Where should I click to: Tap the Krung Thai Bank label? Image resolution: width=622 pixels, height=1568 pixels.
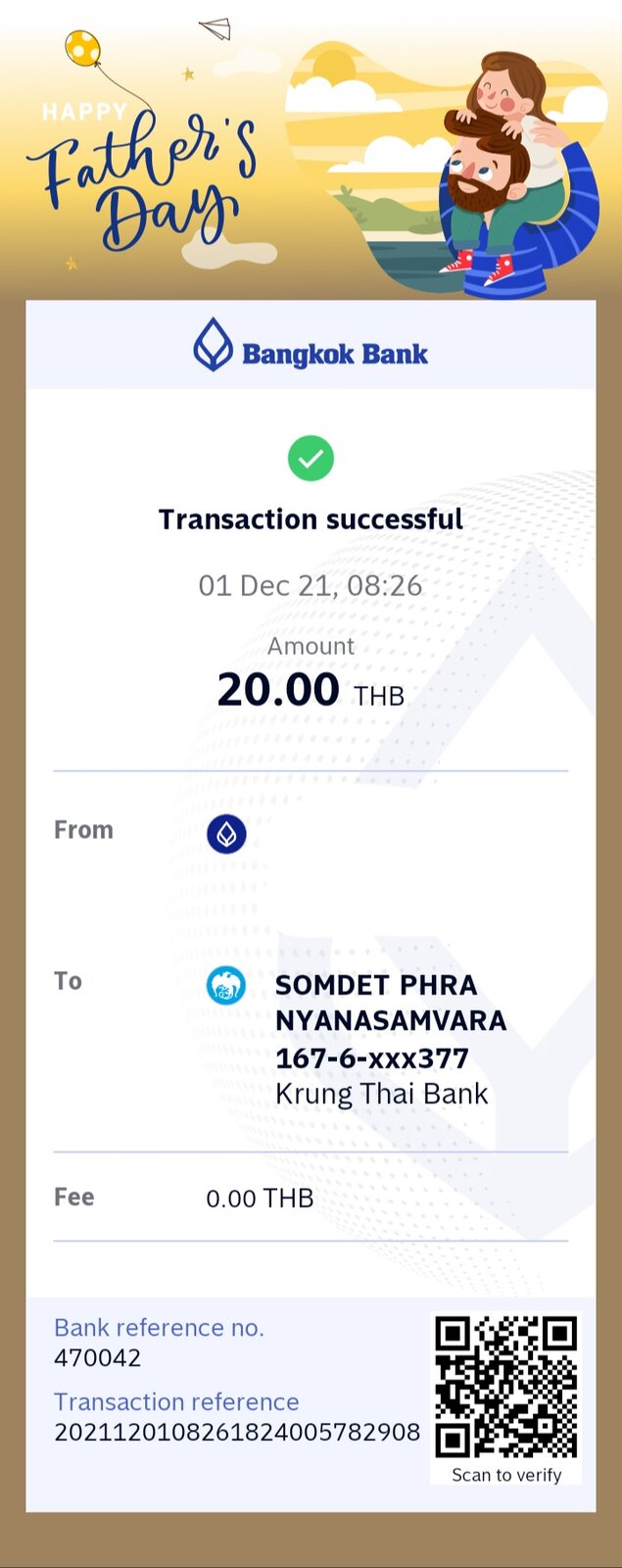381,1095
